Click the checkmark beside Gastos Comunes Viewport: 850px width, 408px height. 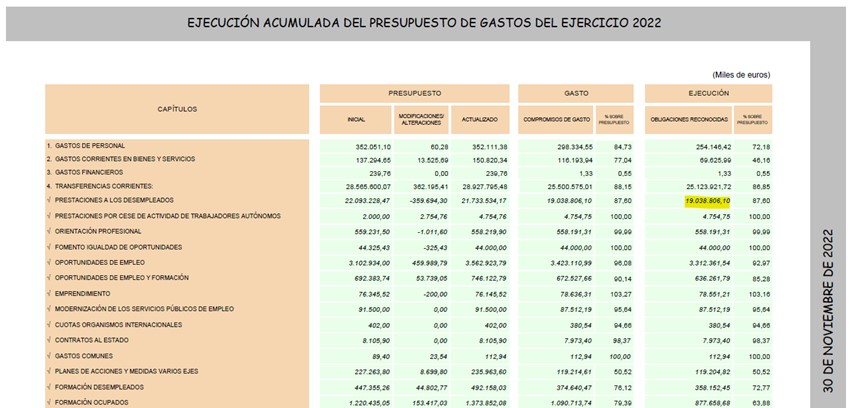click(x=48, y=353)
